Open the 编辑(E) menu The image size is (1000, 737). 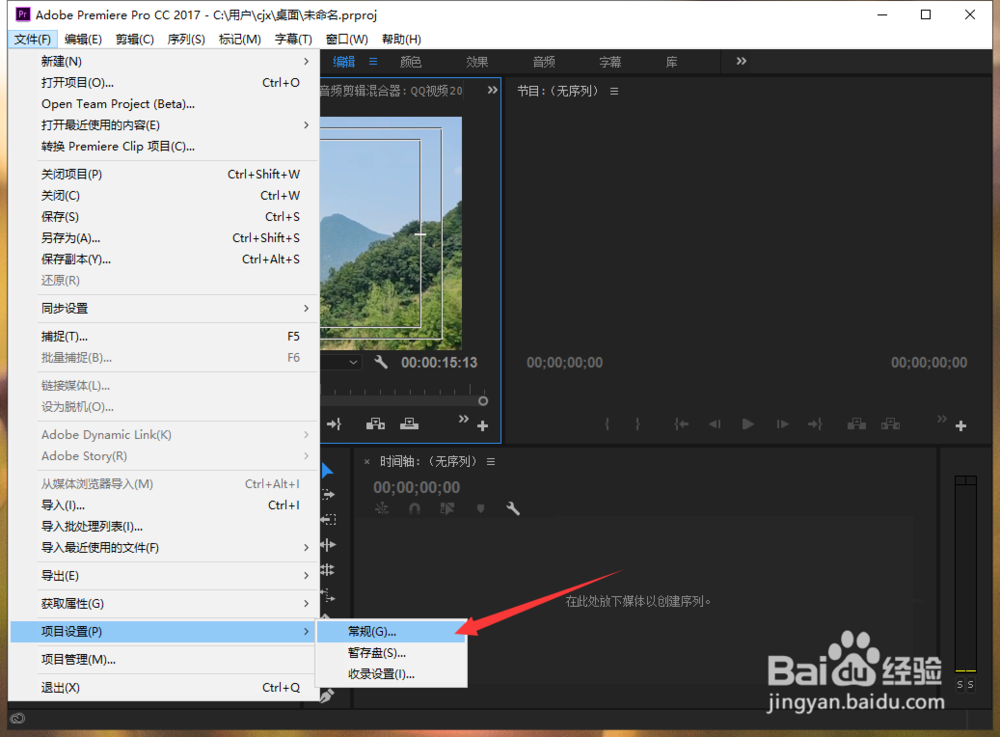tap(83, 40)
